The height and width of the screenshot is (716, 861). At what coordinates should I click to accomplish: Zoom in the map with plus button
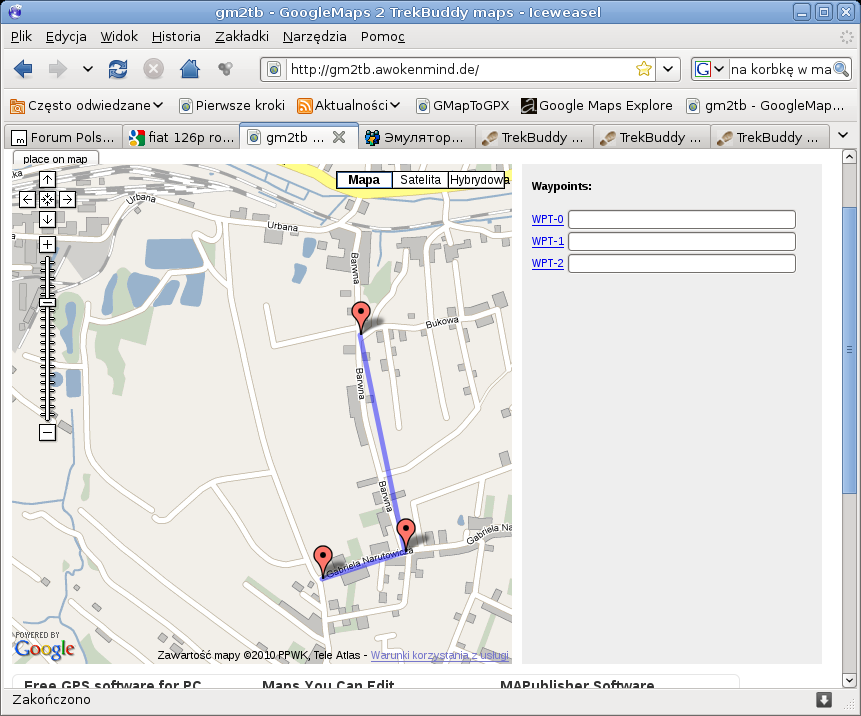(48, 244)
